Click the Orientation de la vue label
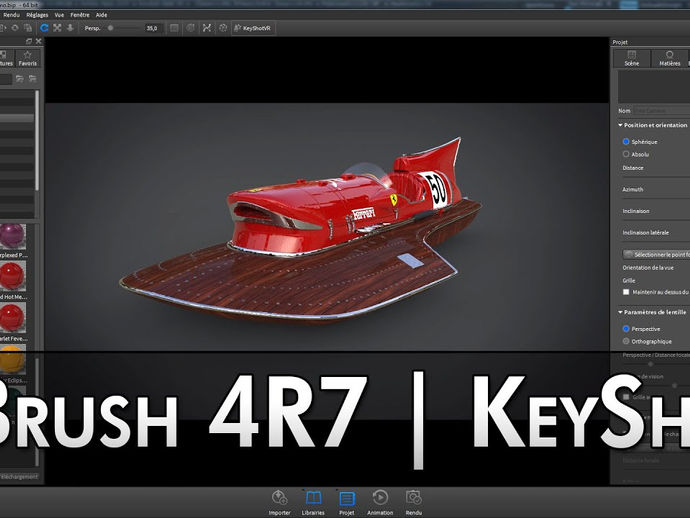This screenshot has height=518, width=690. 648,268
